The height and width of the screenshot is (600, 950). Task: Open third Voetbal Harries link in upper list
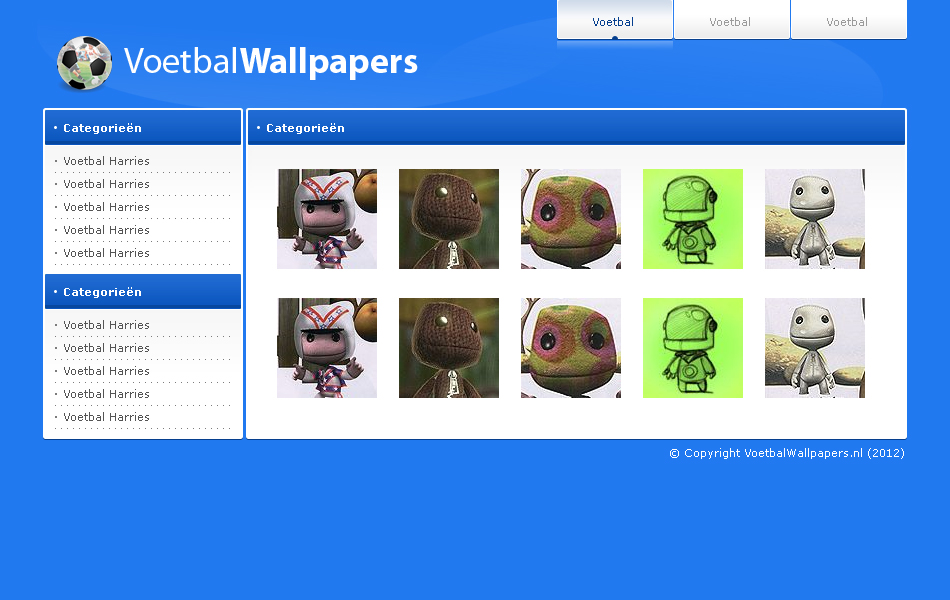click(x=107, y=207)
